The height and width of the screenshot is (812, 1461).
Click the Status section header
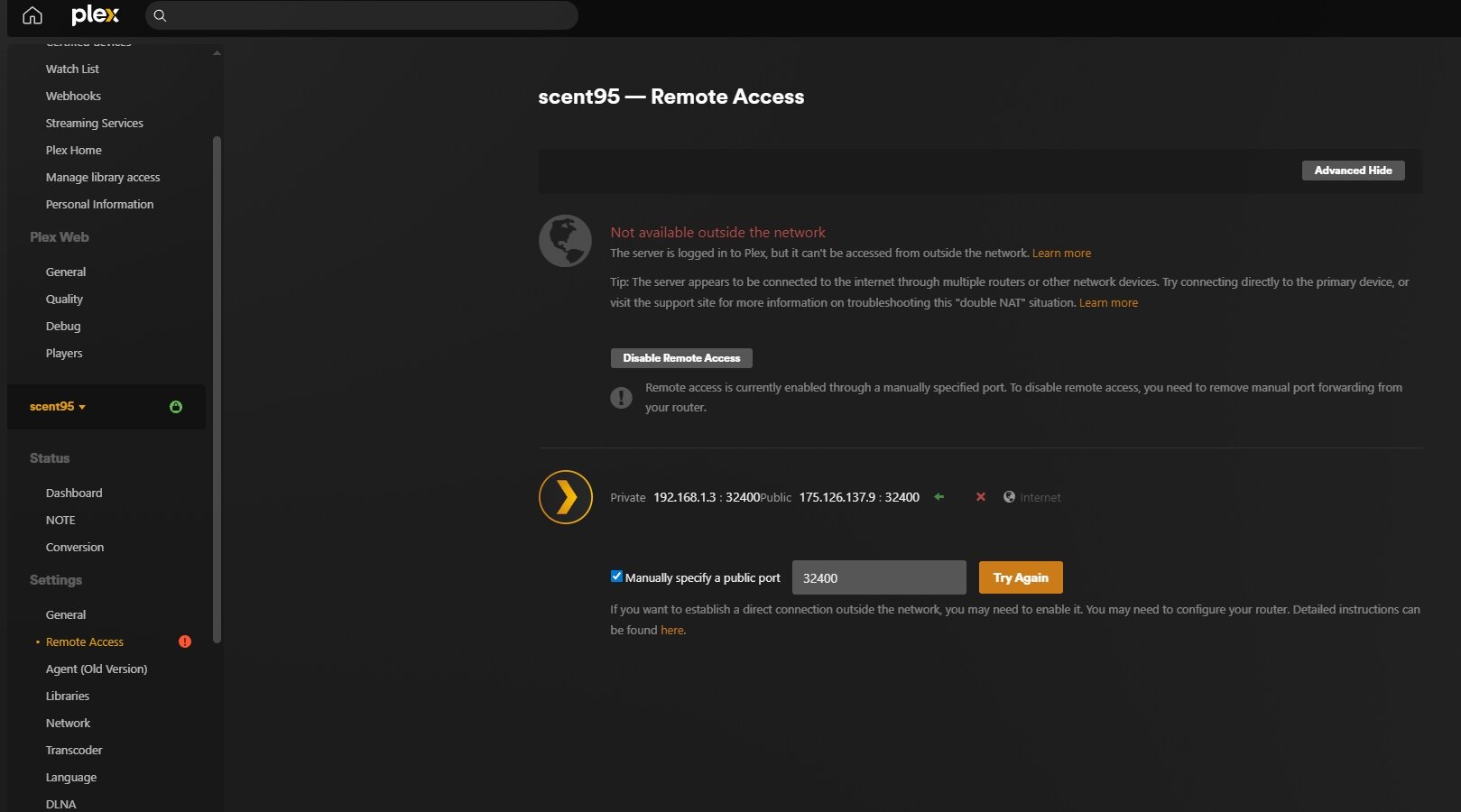pos(50,458)
